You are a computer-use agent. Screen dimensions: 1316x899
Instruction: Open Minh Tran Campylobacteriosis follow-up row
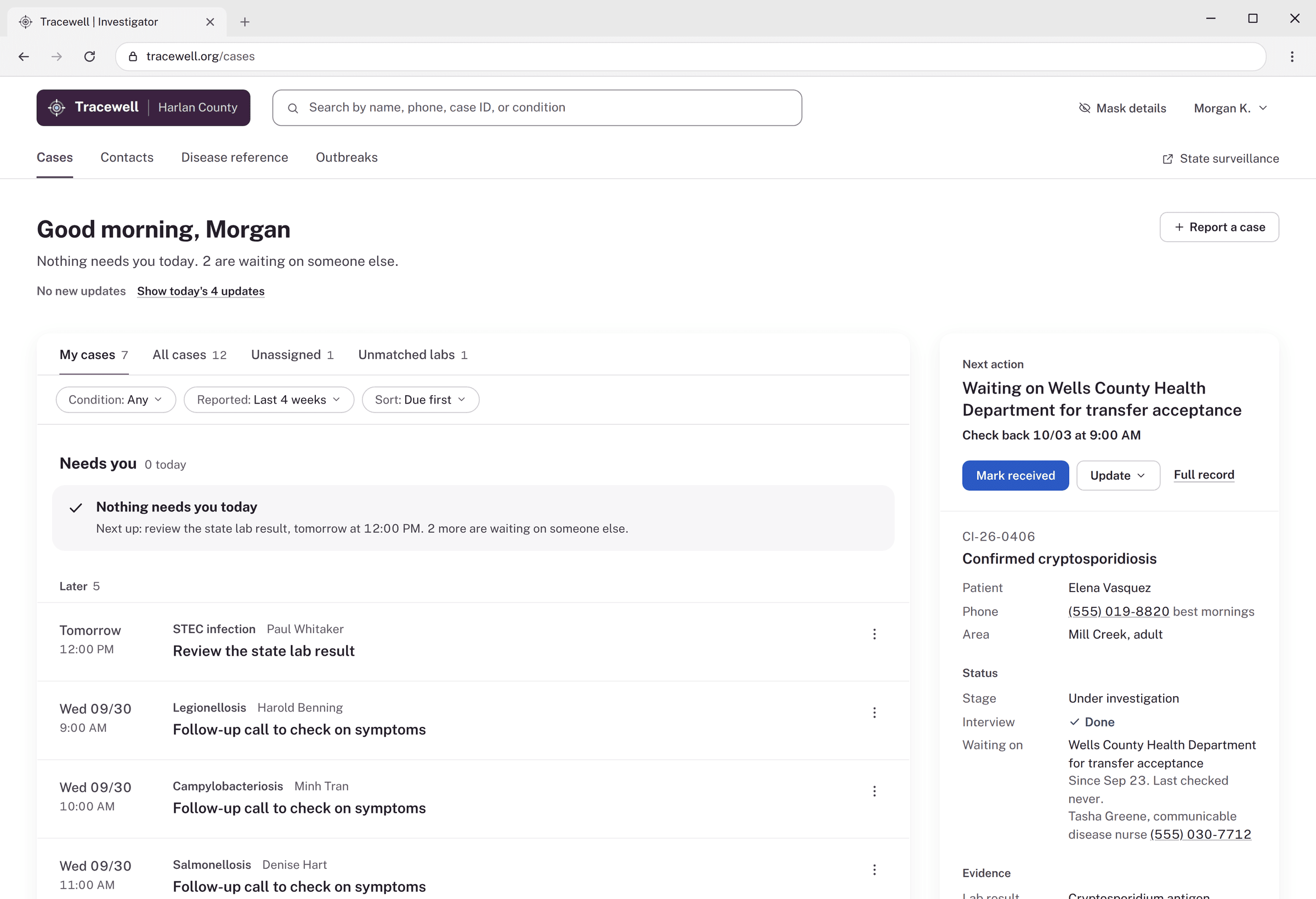[473, 799]
